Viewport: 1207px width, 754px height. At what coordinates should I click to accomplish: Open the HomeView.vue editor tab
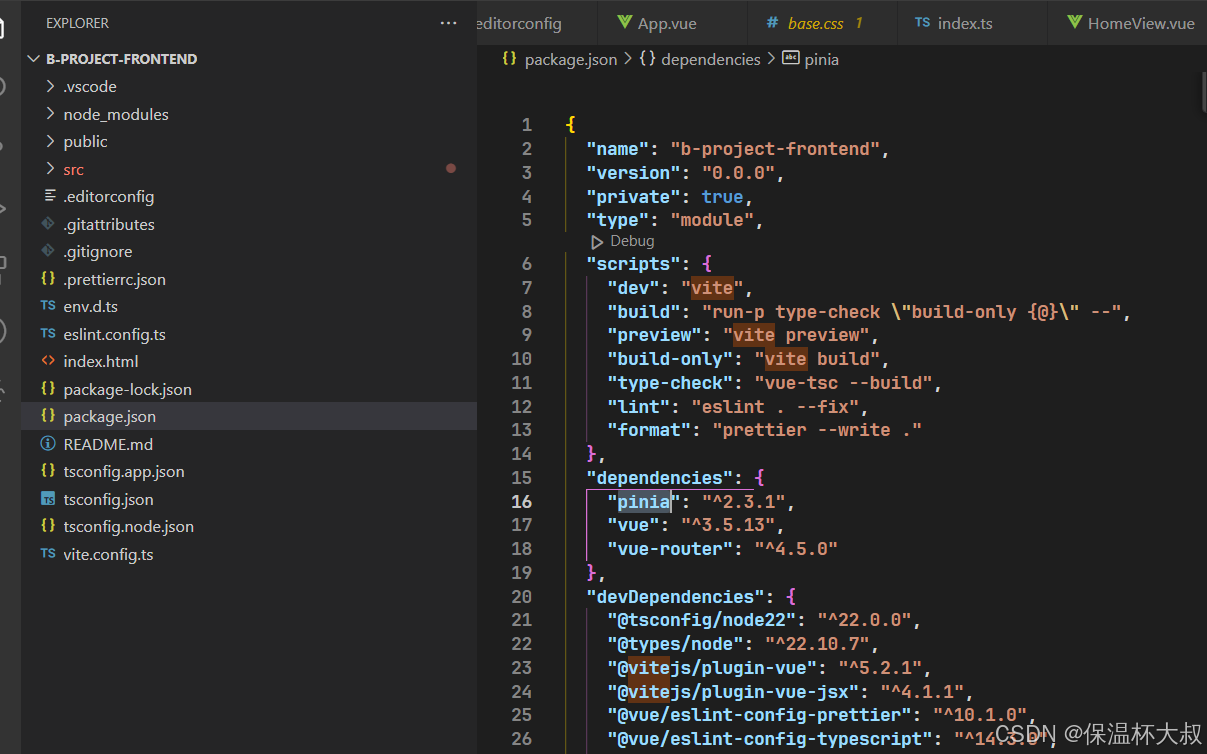[1140, 23]
